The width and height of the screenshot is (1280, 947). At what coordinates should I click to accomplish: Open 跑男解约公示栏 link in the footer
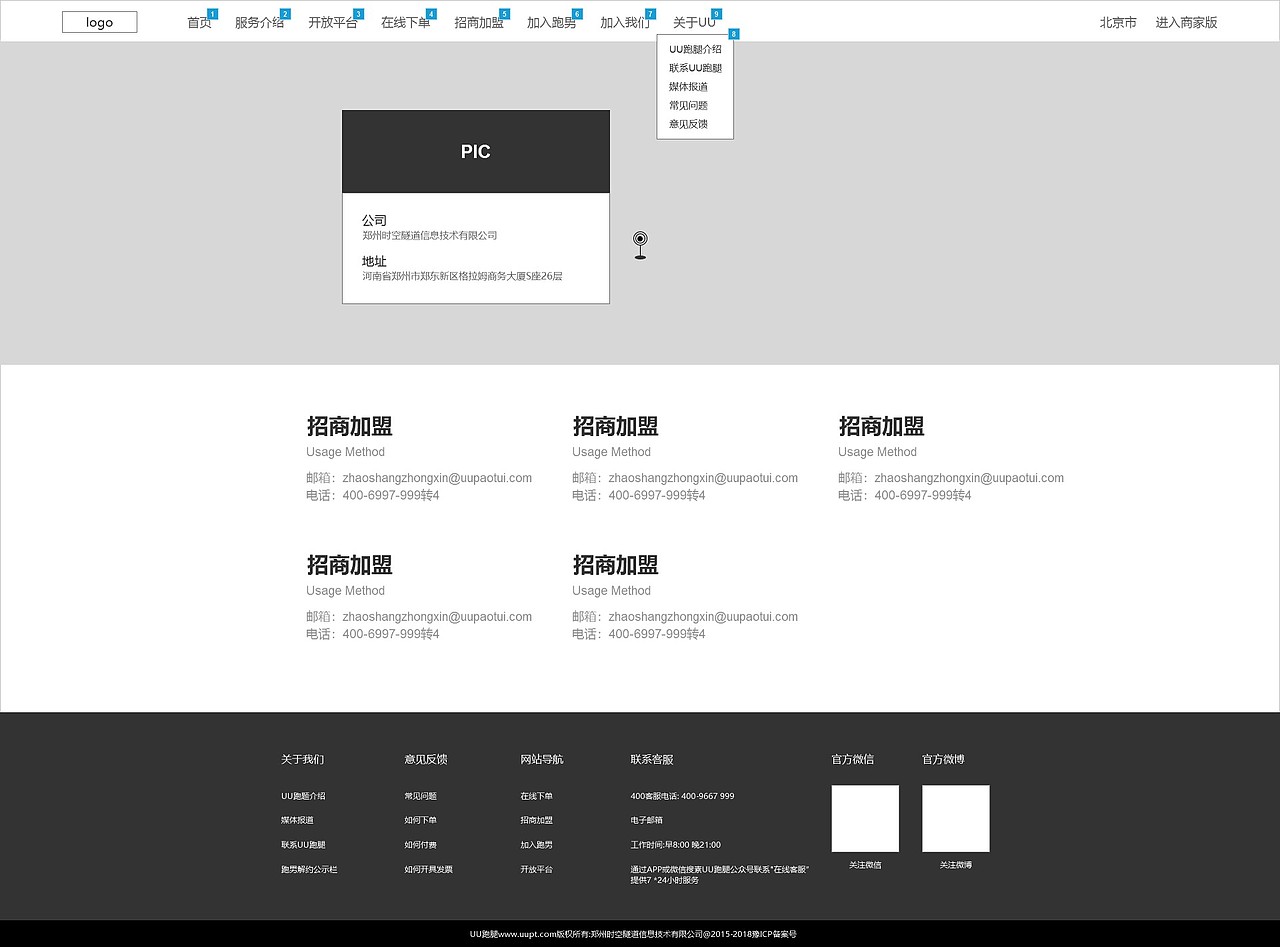pos(309,869)
